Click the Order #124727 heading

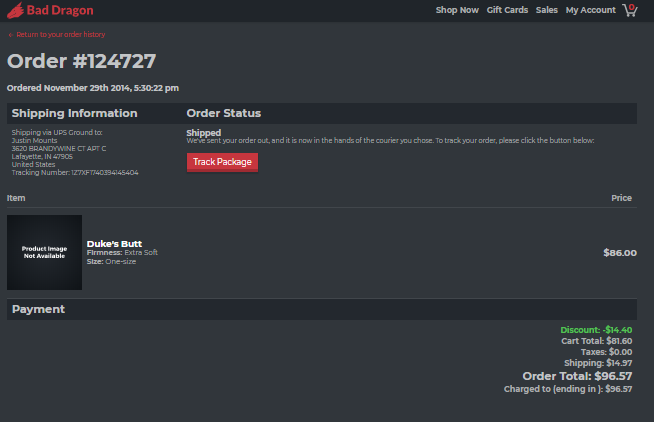81,61
